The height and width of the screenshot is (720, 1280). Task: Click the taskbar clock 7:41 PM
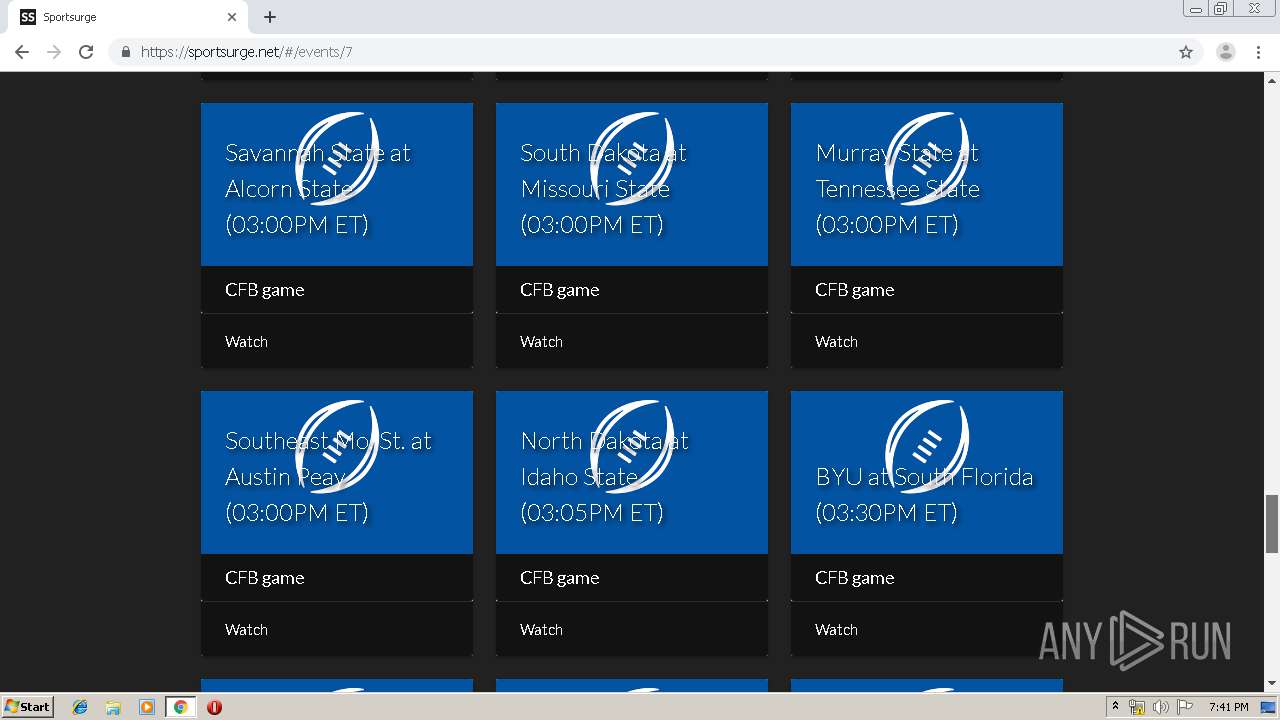(1229, 707)
